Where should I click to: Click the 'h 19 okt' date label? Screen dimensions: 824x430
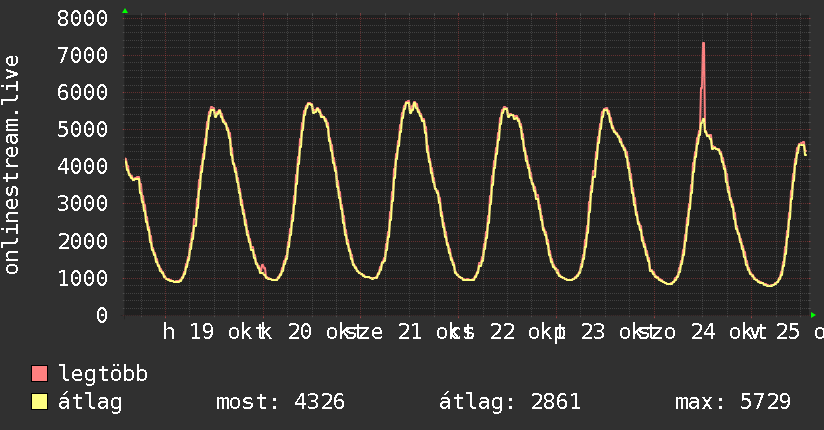[211, 332]
